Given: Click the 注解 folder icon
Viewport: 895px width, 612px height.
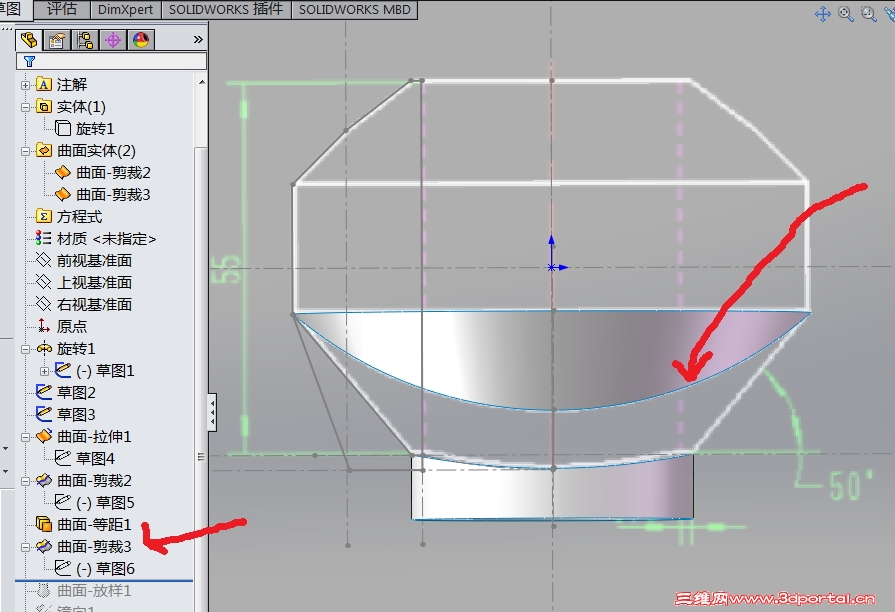Looking at the screenshot, I should [x=44, y=84].
